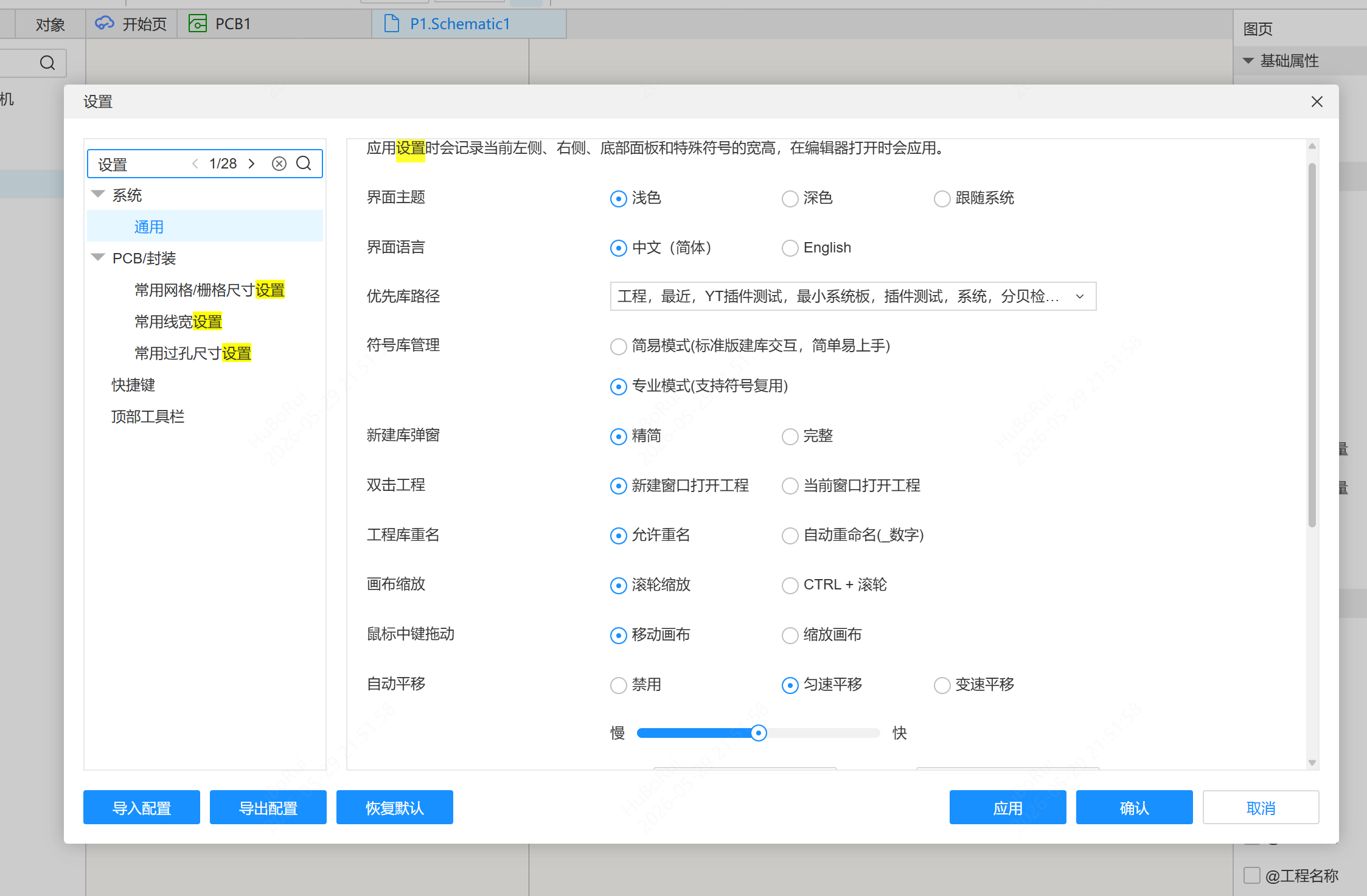Viewport: 1367px width, 896px height.
Task: Select 自动重命名(_数字) option
Action: 790,536
